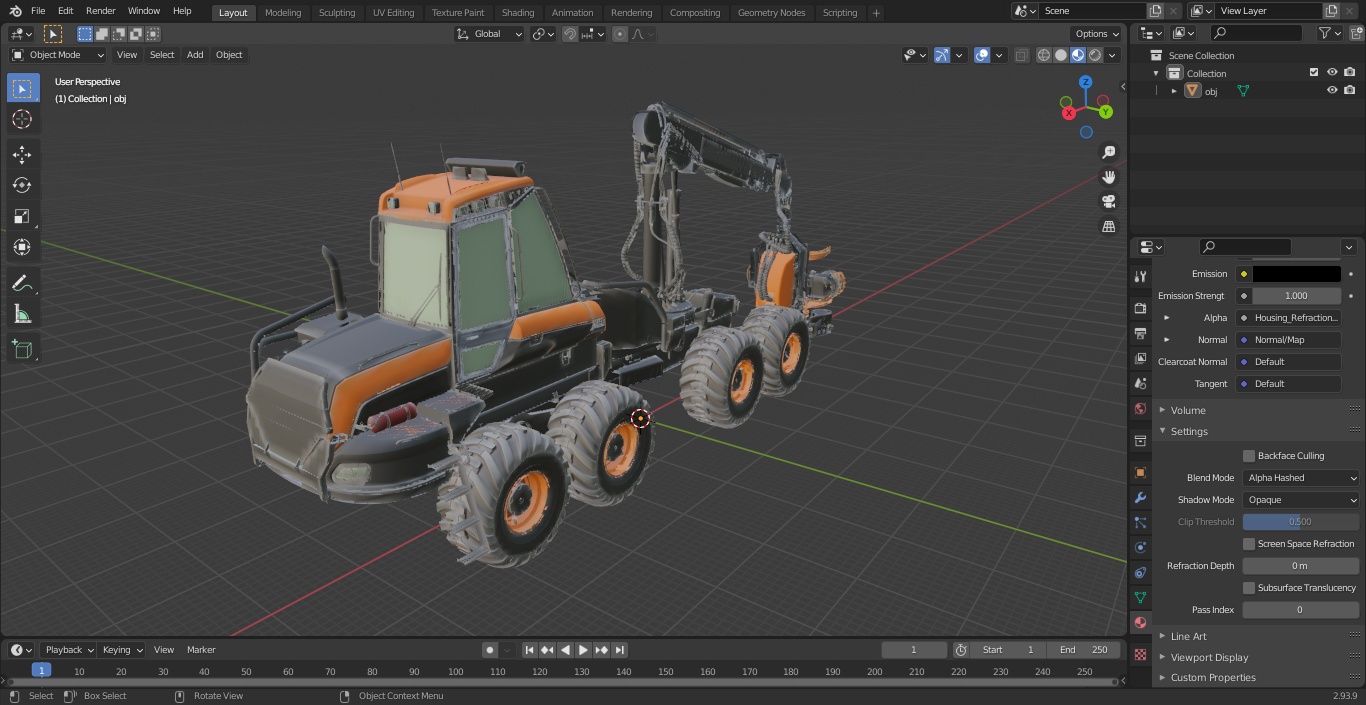The height and width of the screenshot is (705, 1366).
Task: Click the Marker menu in timeline
Action: [201, 650]
